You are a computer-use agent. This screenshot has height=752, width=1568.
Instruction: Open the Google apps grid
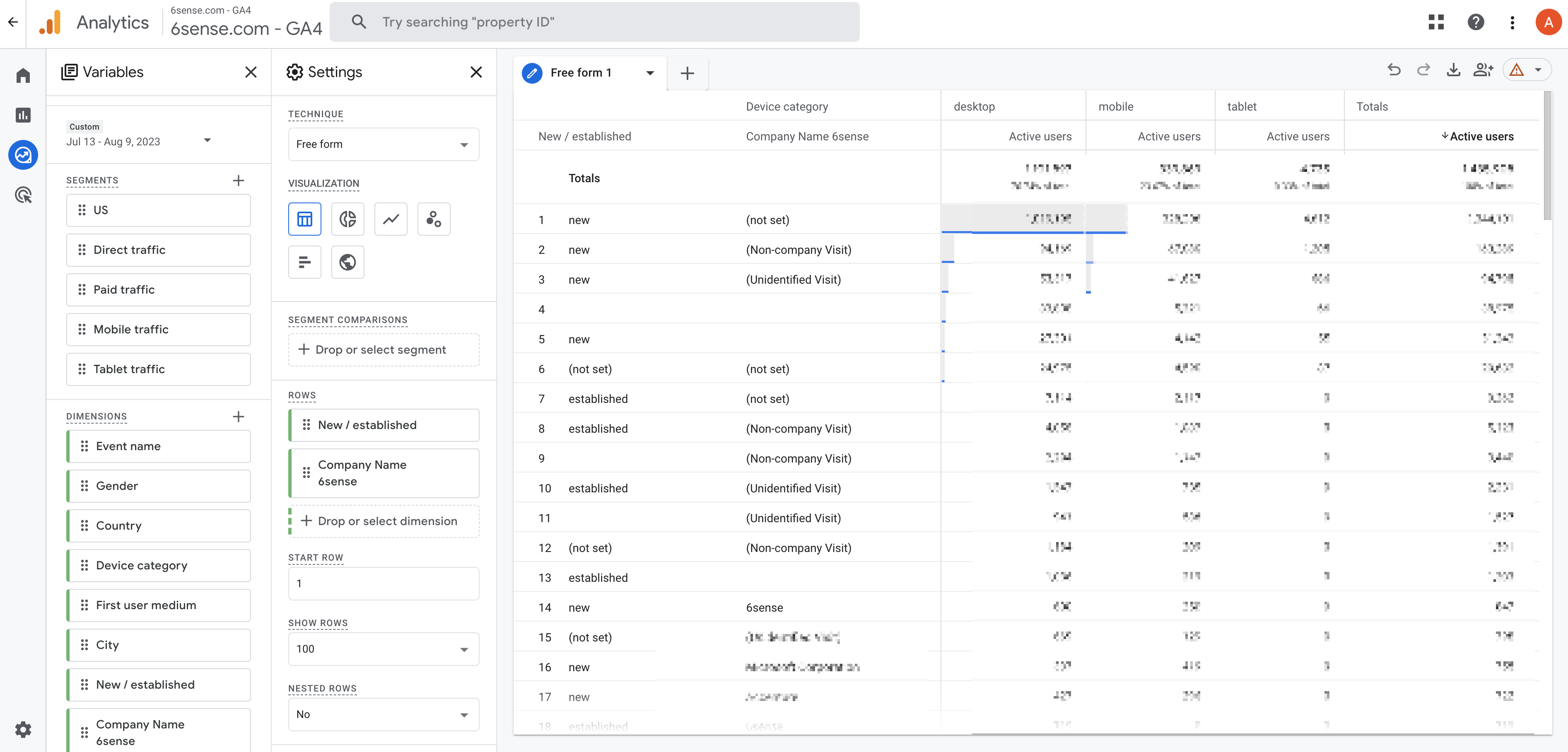click(x=1437, y=22)
